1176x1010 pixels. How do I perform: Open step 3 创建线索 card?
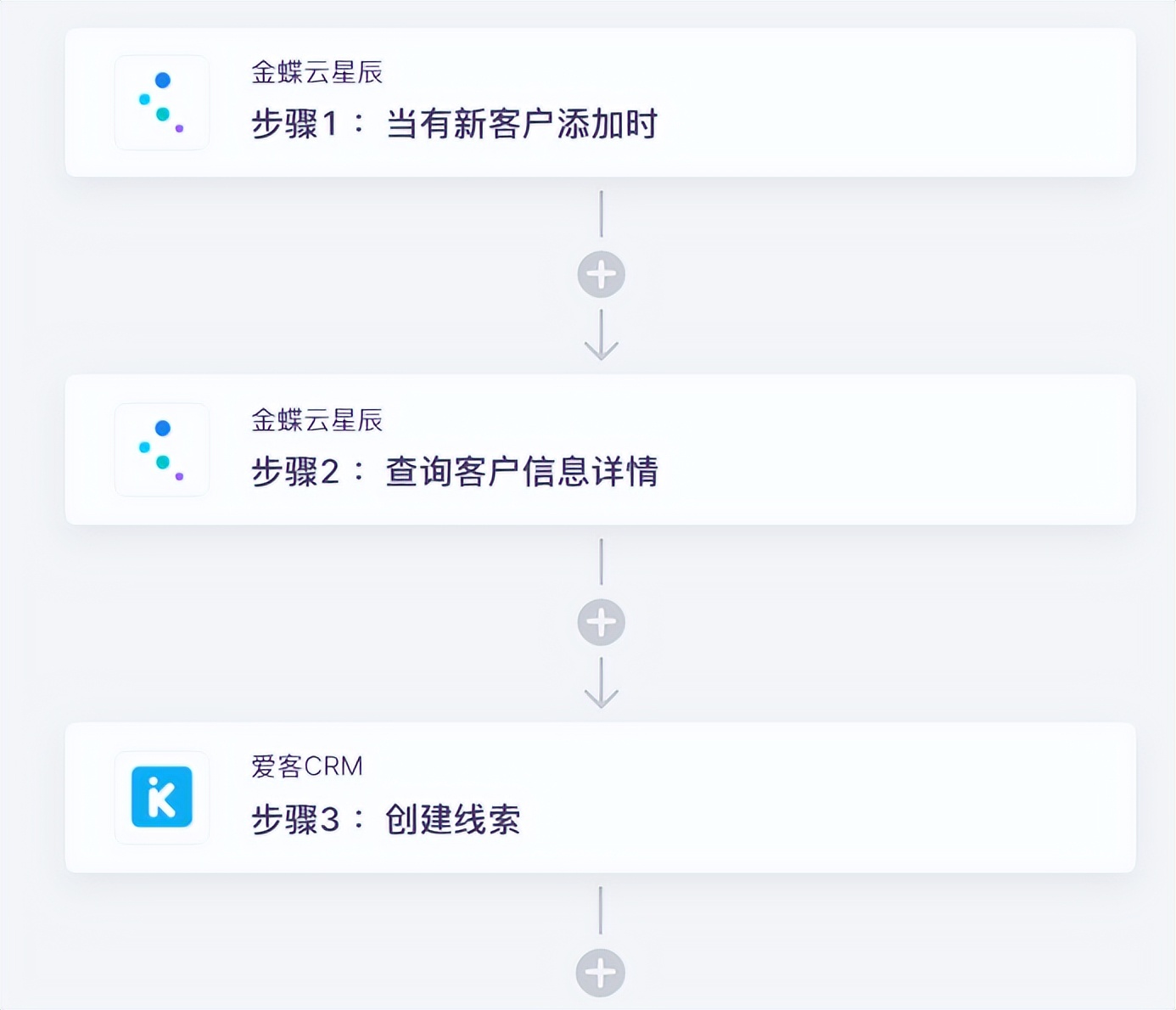(594, 798)
